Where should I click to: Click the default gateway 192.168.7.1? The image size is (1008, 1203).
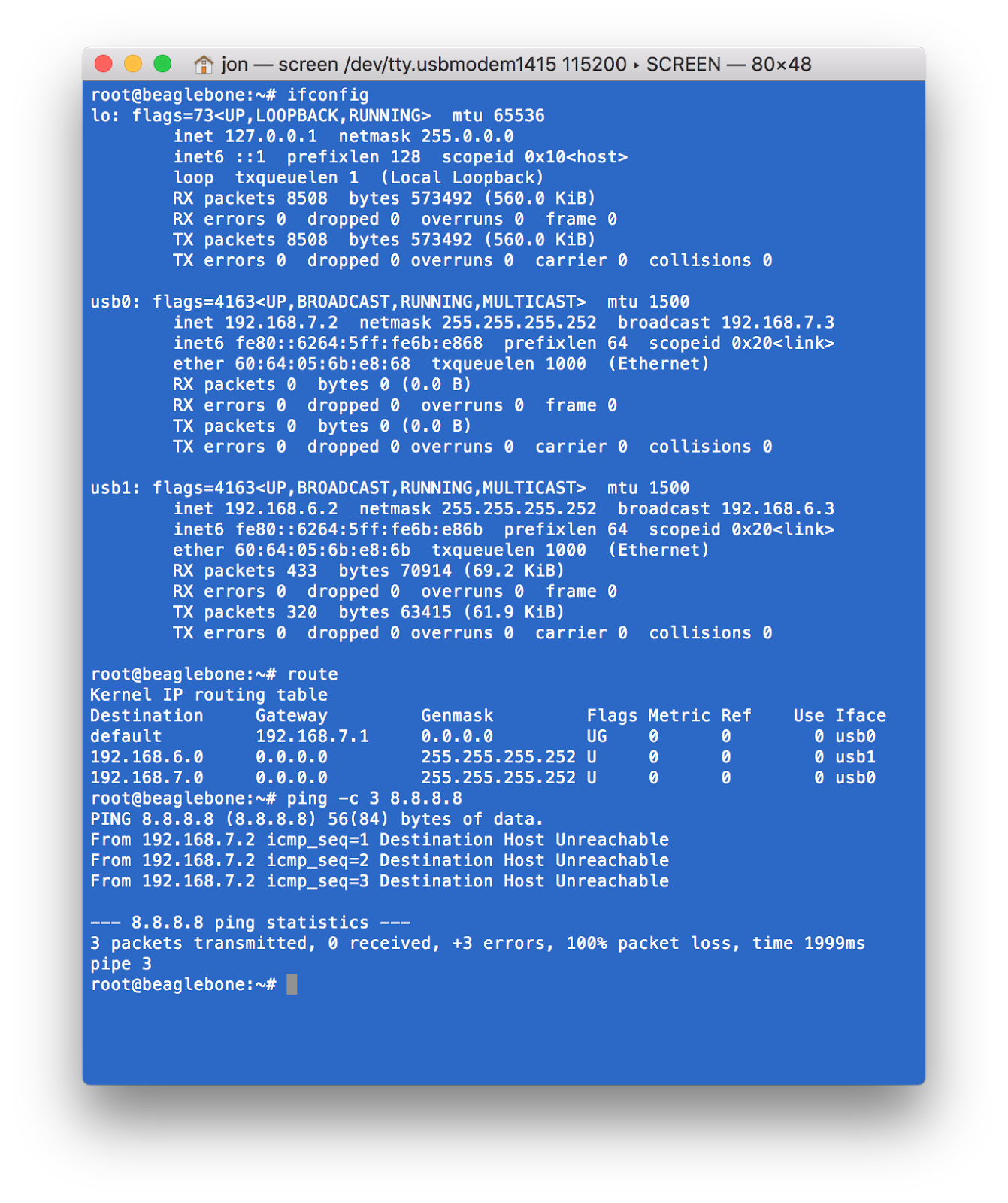point(312,737)
